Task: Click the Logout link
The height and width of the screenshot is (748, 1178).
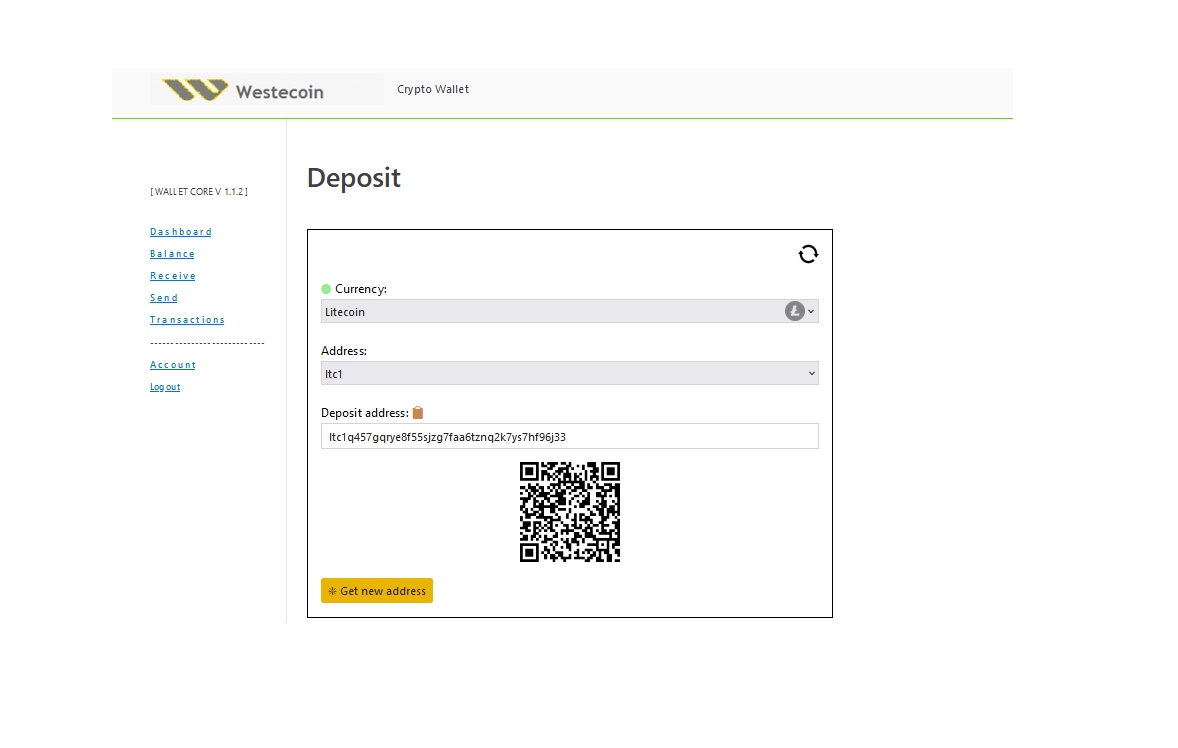Action: pos(165,387)
